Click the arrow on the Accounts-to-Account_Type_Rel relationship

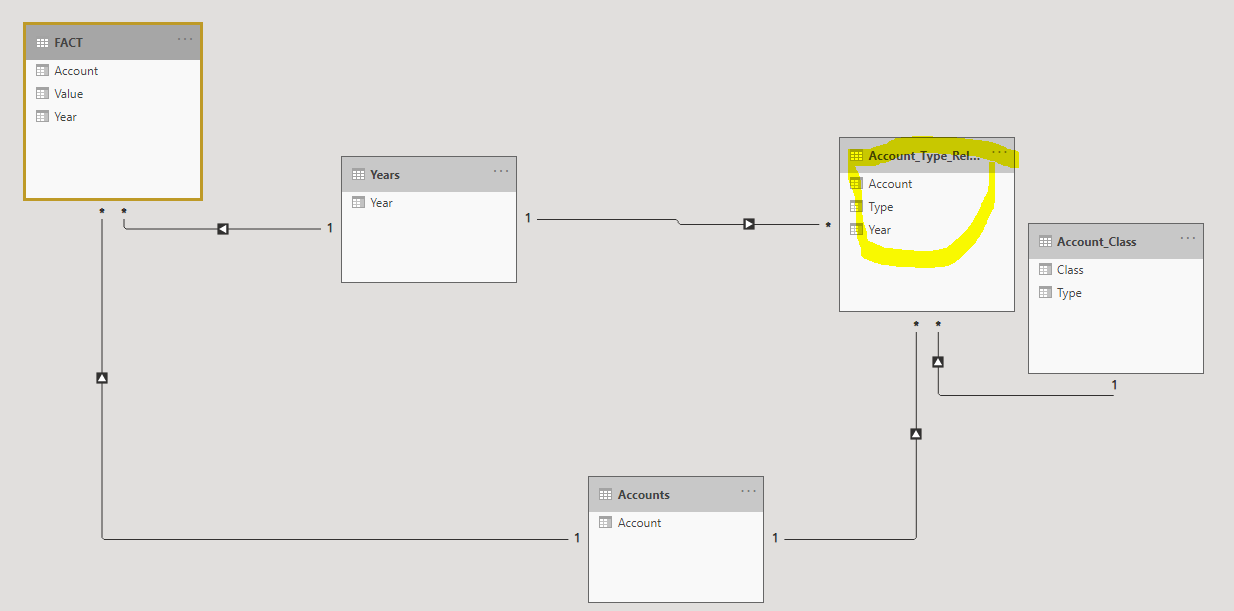click(x=916, y=434)
